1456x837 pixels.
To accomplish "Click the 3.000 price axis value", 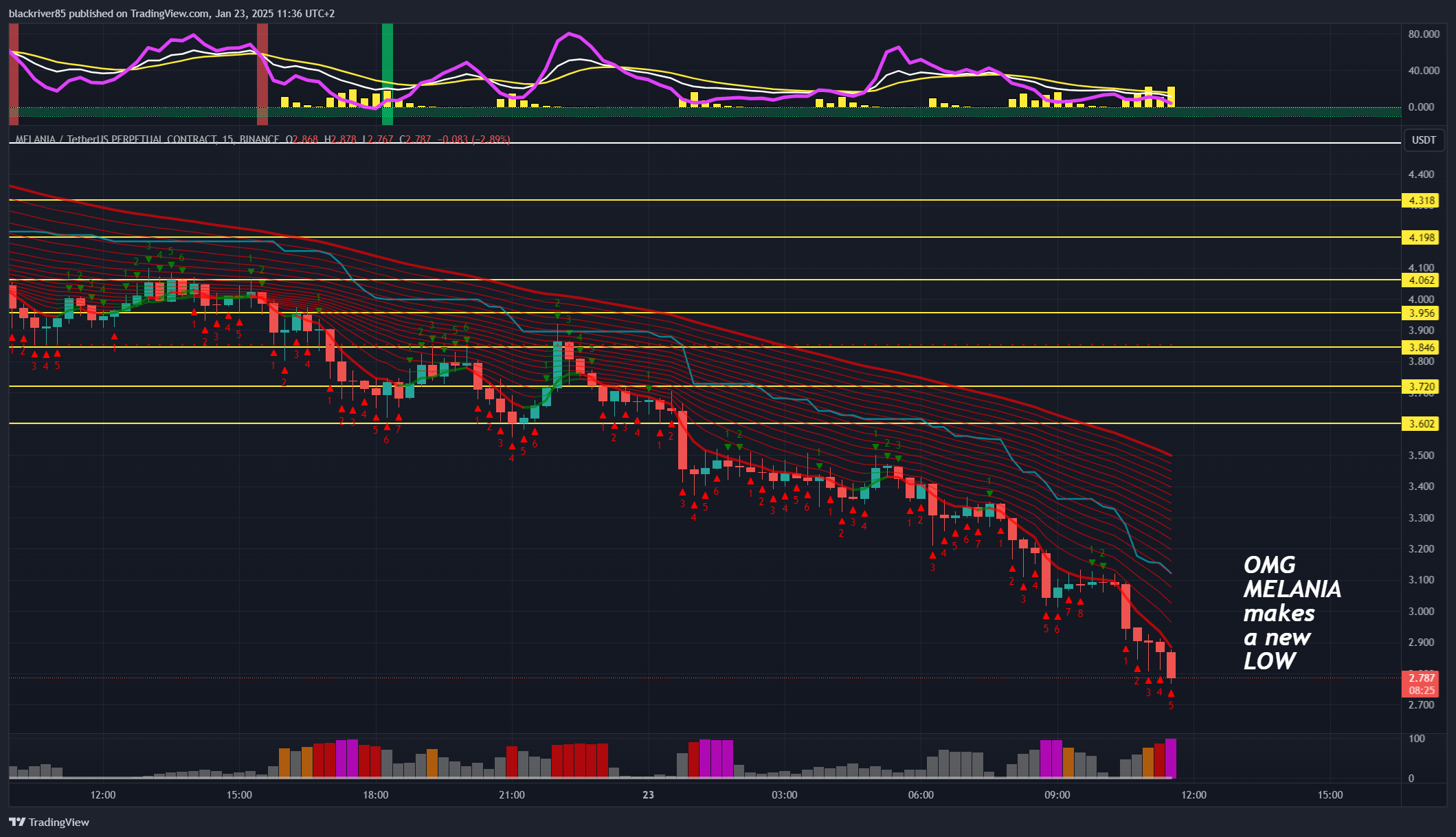I will [x=1421, y=612].
